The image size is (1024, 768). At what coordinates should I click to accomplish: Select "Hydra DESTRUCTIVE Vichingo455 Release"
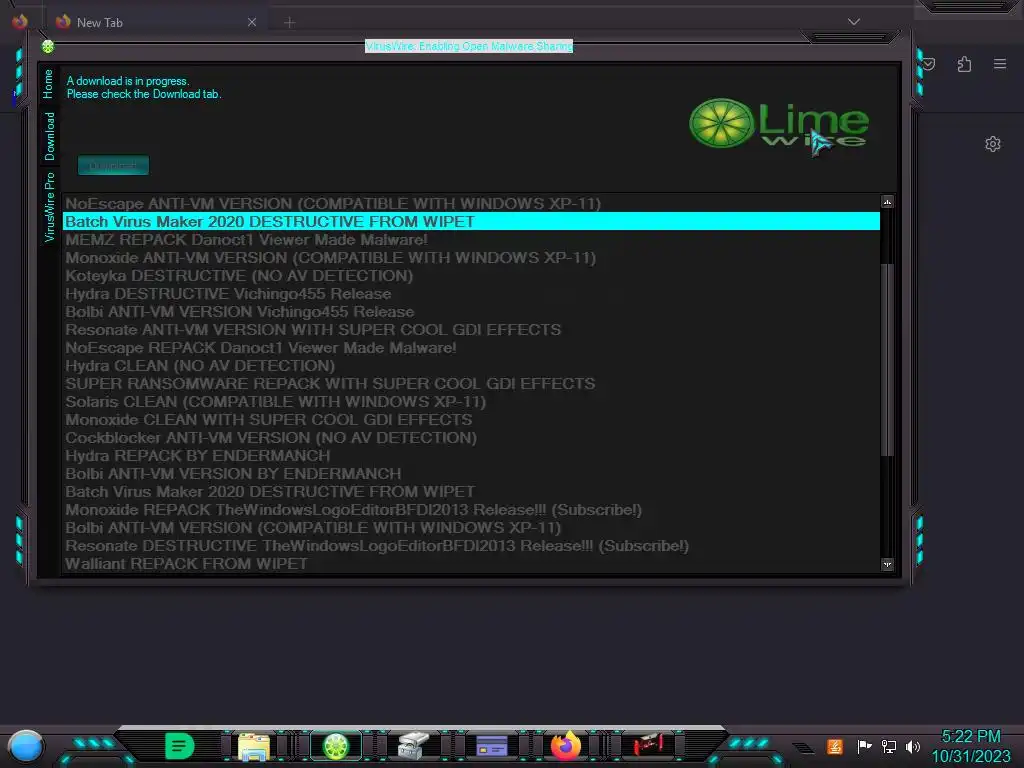tap(472, 294)
